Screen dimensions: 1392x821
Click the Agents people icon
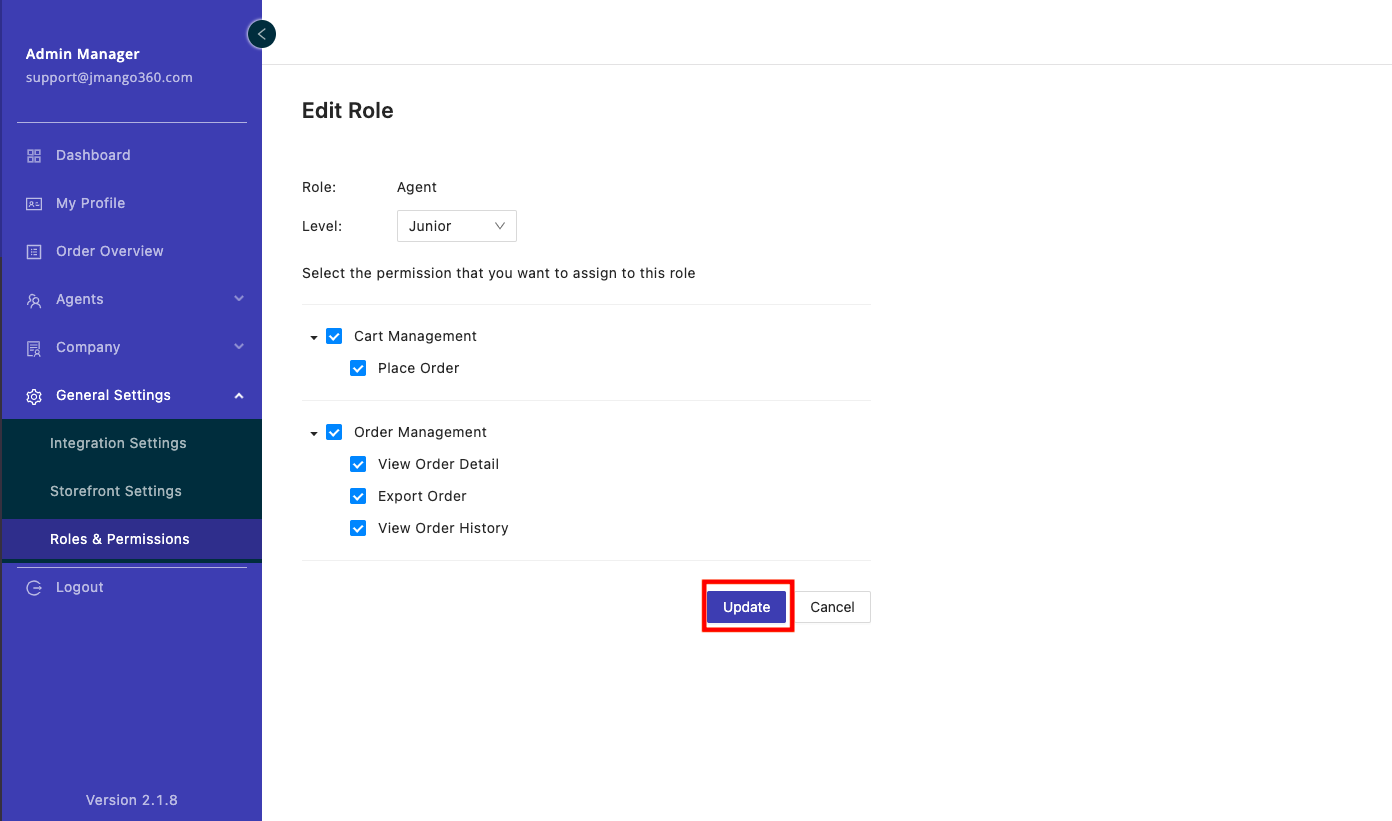click(x=34, y=300)
